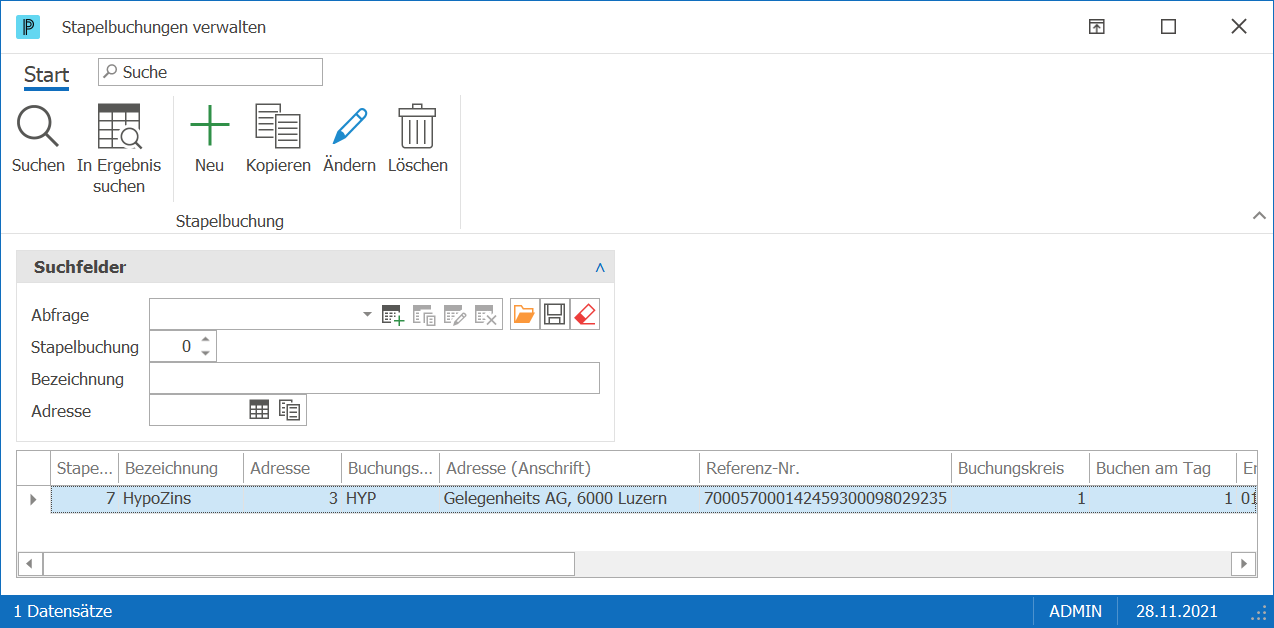The image size is (1274, 628).
Task: Decrease the Stapelbuchung number
Action: point(205,353)
